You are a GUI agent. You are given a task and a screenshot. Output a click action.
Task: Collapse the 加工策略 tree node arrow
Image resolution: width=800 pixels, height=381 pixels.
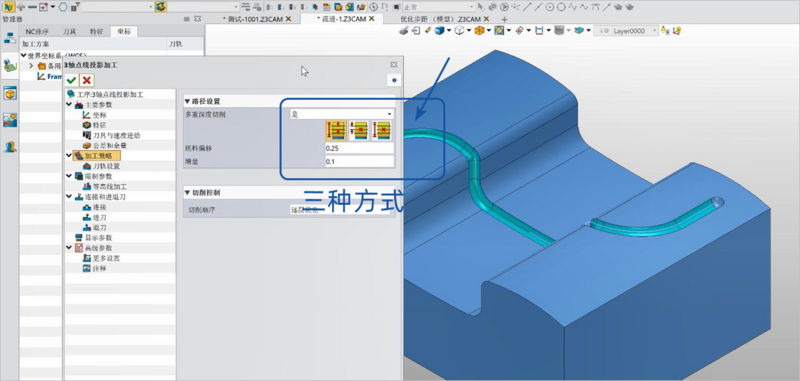69,156
